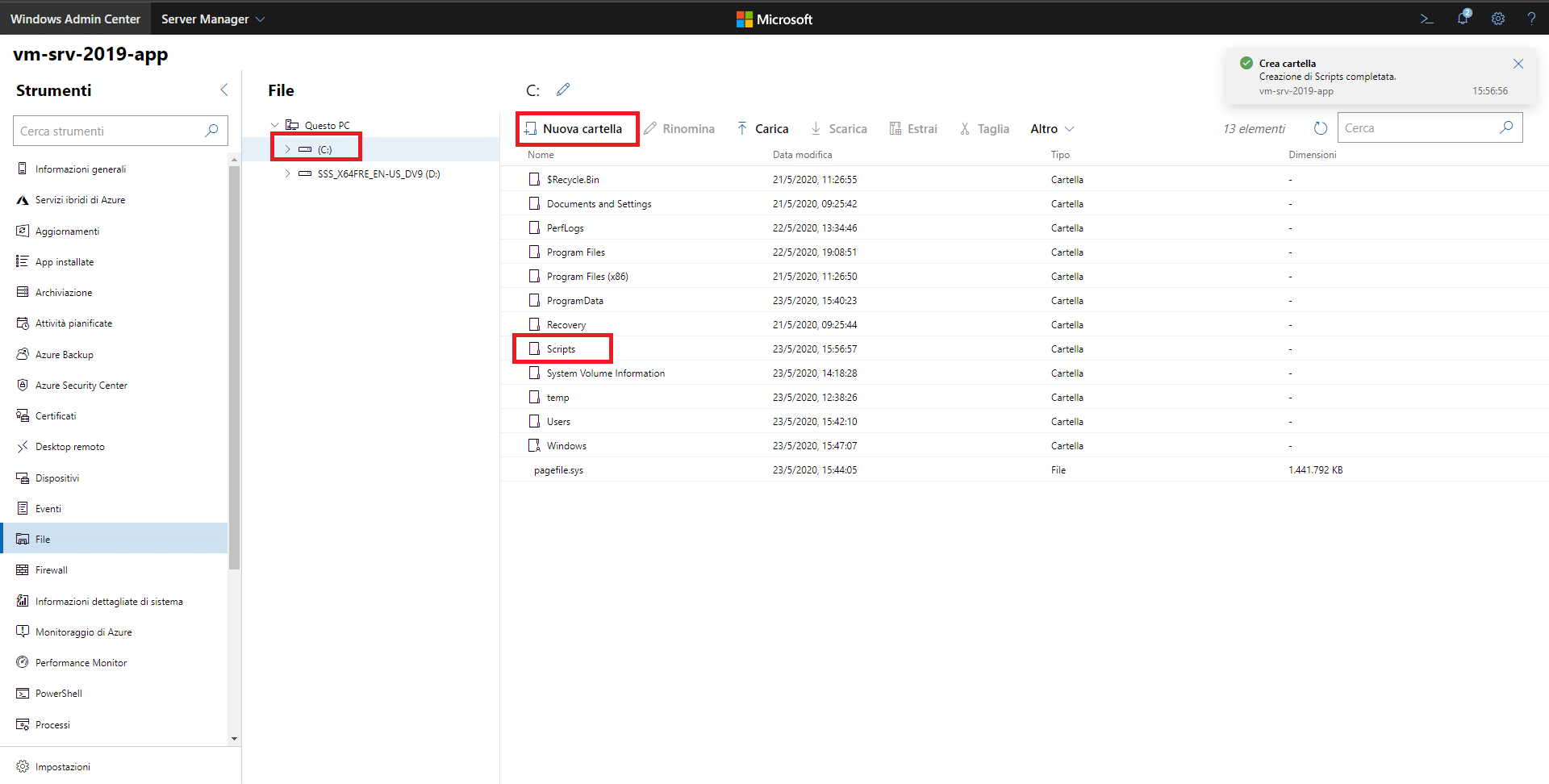Select checkbox for PerfLogs folder

point(534,227)
